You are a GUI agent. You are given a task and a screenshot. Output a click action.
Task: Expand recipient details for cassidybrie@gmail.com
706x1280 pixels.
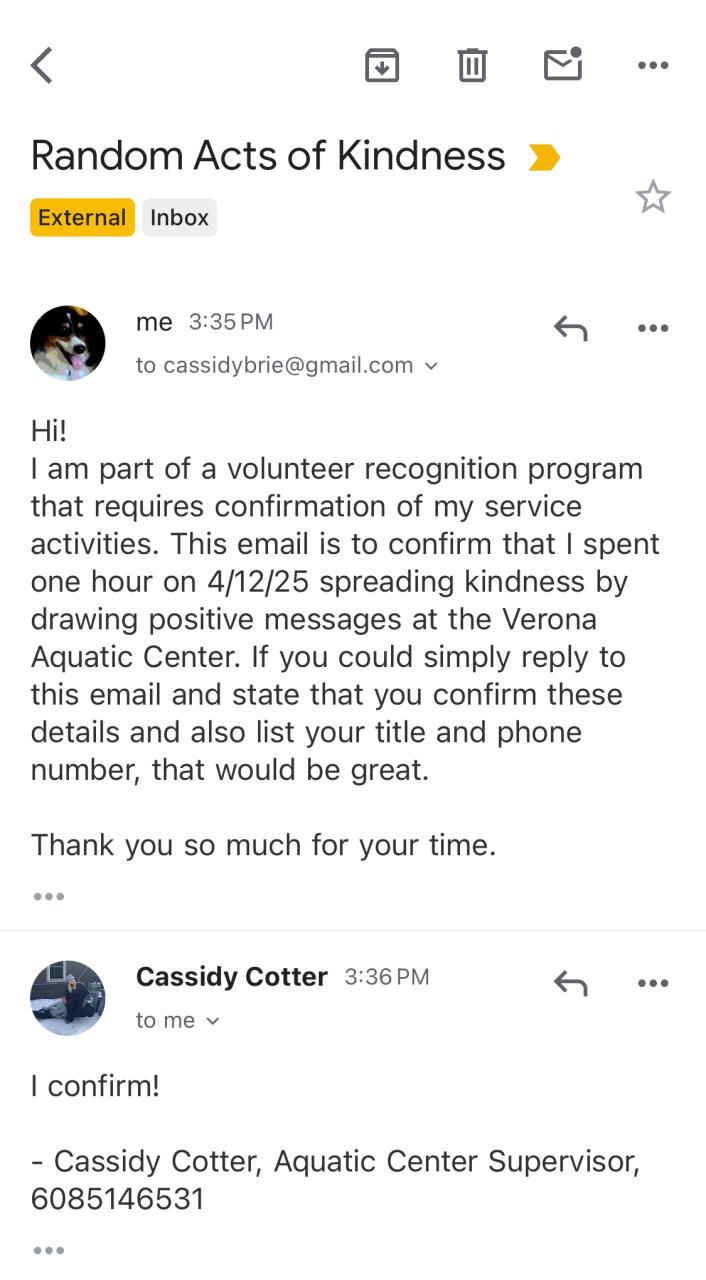431,366
